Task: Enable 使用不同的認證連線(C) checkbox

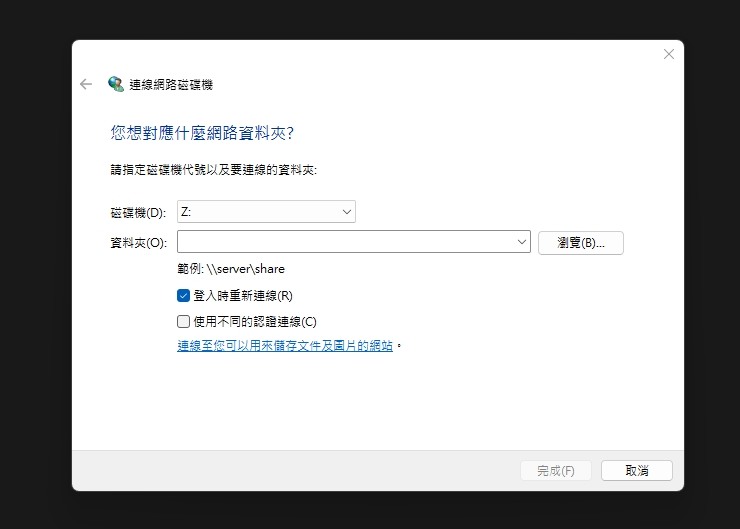Action: coord(183,321)
